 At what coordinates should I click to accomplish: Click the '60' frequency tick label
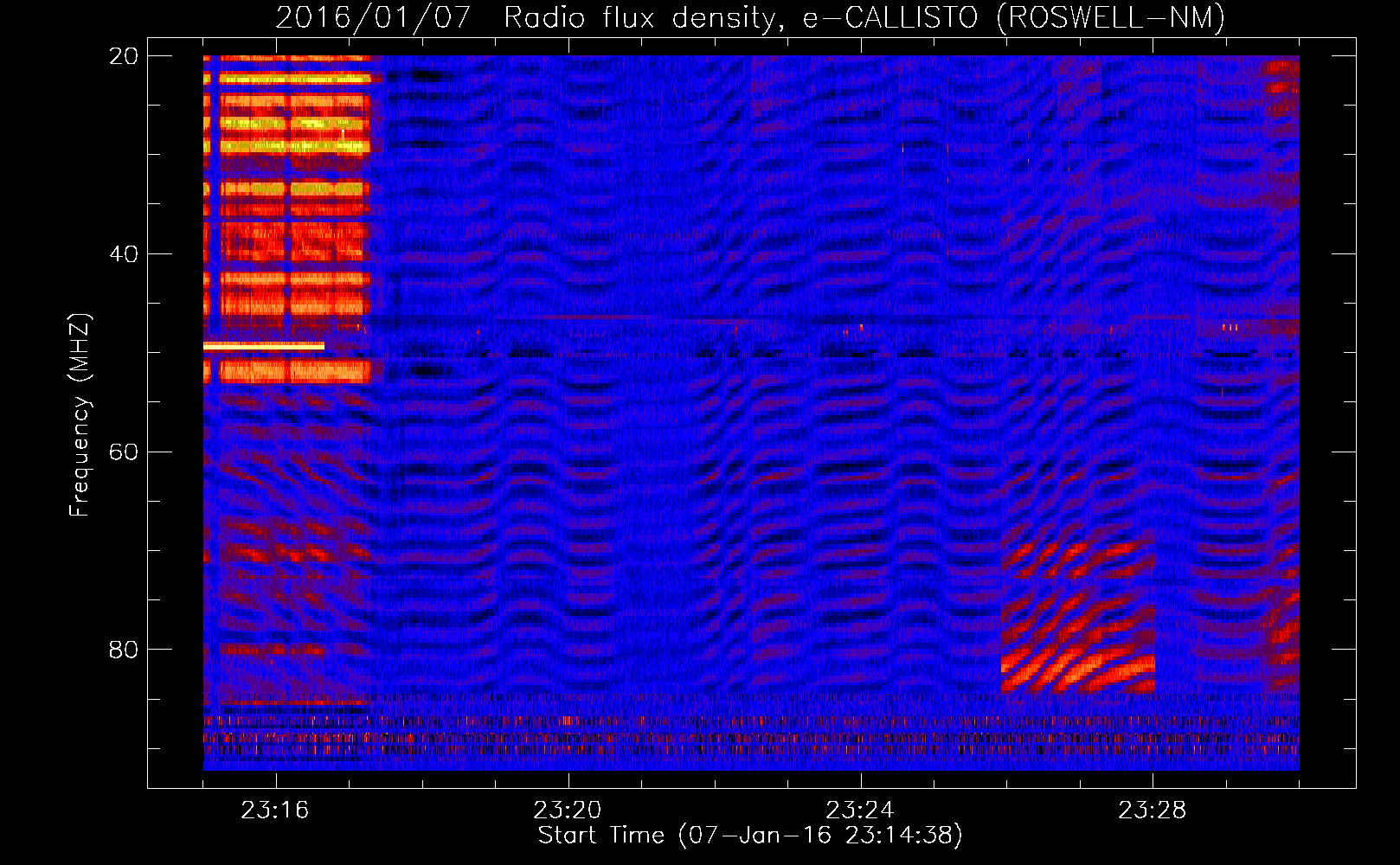(124, 452)
